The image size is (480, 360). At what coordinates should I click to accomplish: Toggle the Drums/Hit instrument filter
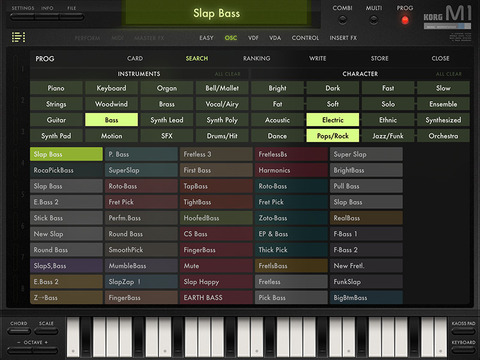click(x=222, y=136)
